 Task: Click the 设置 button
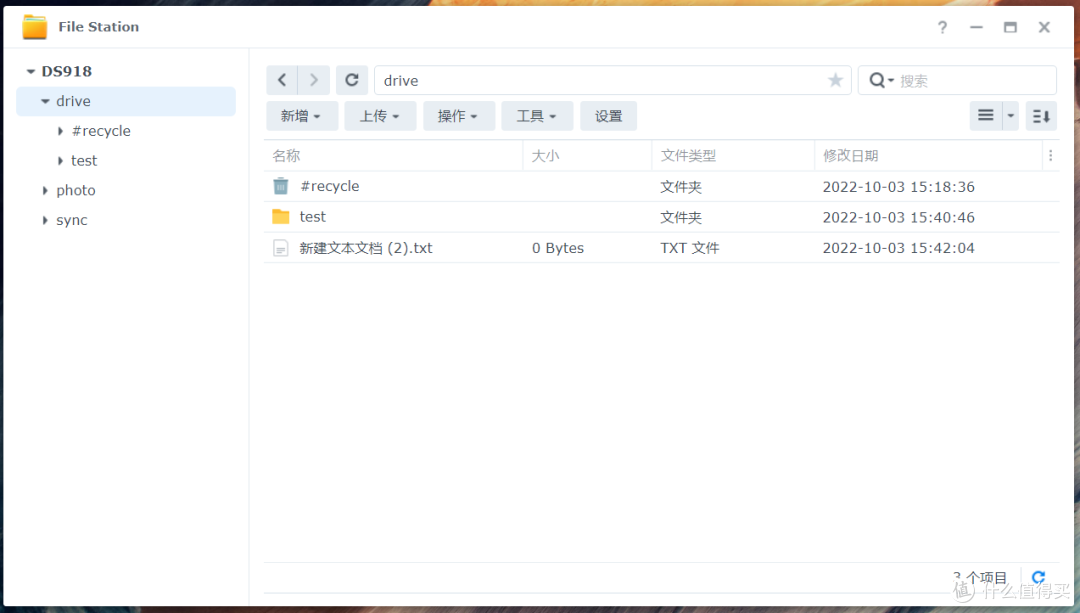pyautogui.click(x=608, y=116)
